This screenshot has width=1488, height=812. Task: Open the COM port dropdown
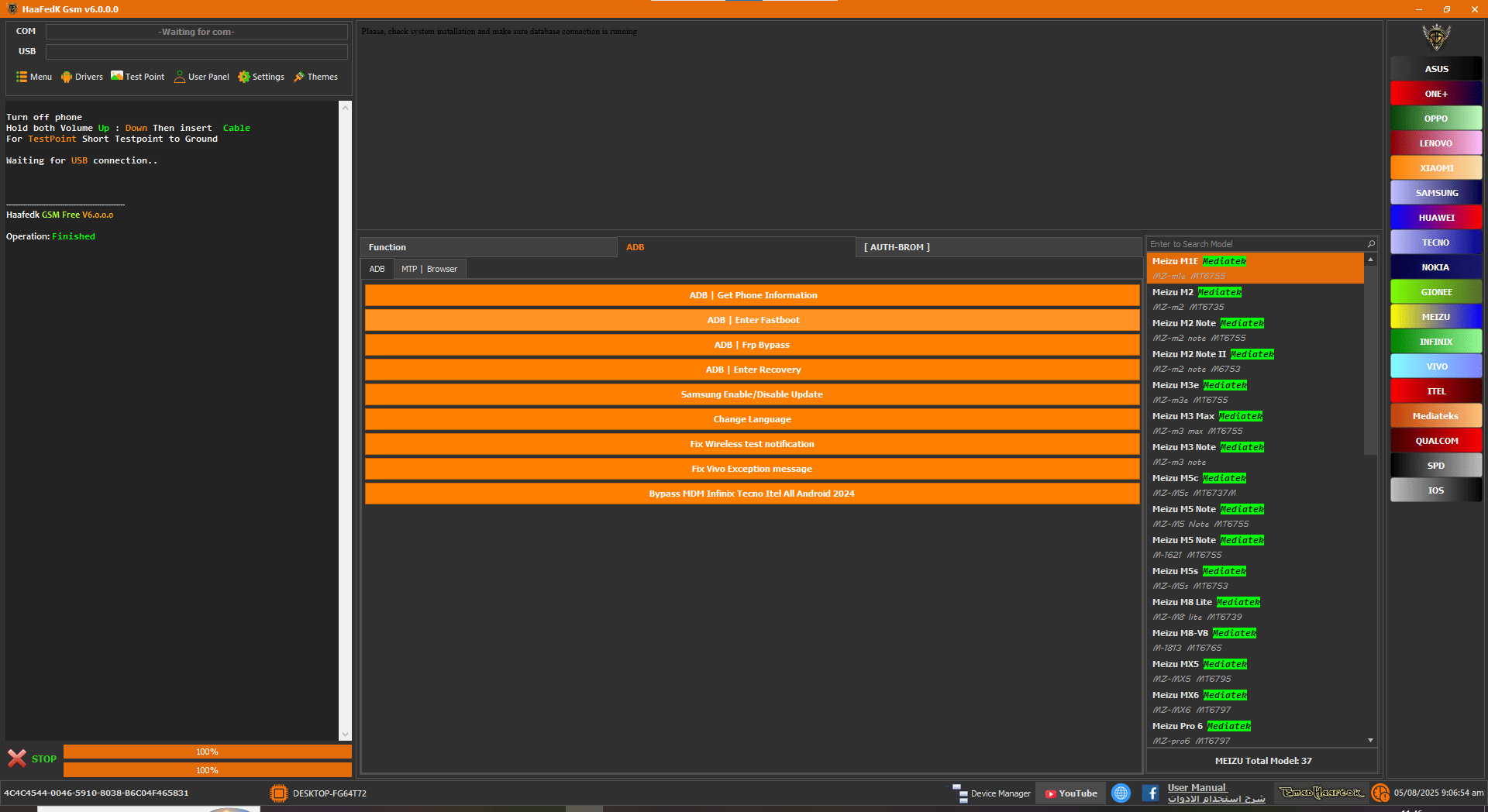click(196, 32)
